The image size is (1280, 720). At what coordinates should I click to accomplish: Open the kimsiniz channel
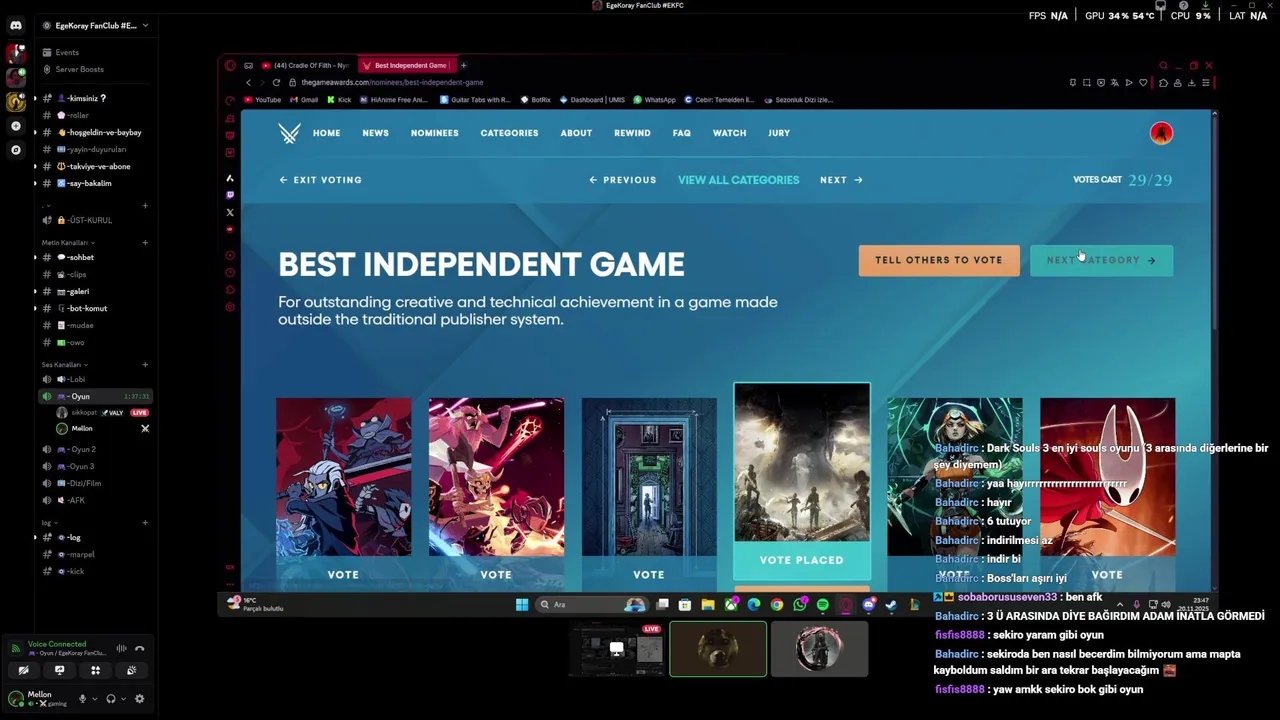click(x=95, y=98)
